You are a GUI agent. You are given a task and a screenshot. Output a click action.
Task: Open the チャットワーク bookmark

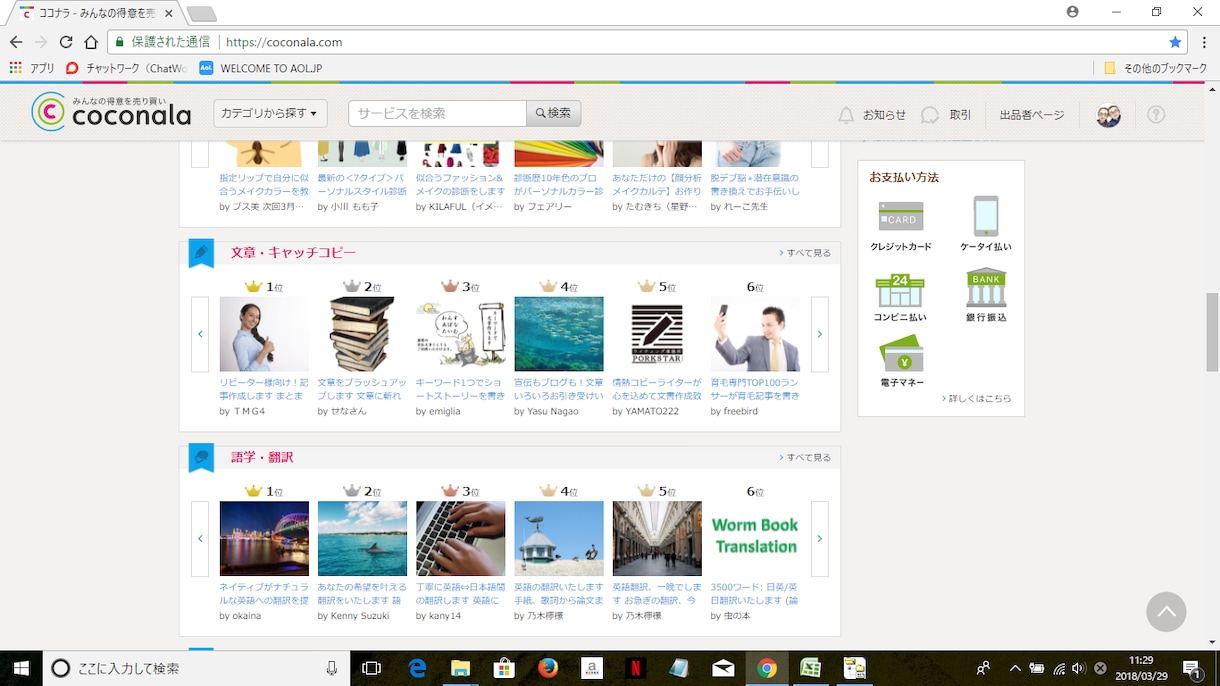(127, 68)
